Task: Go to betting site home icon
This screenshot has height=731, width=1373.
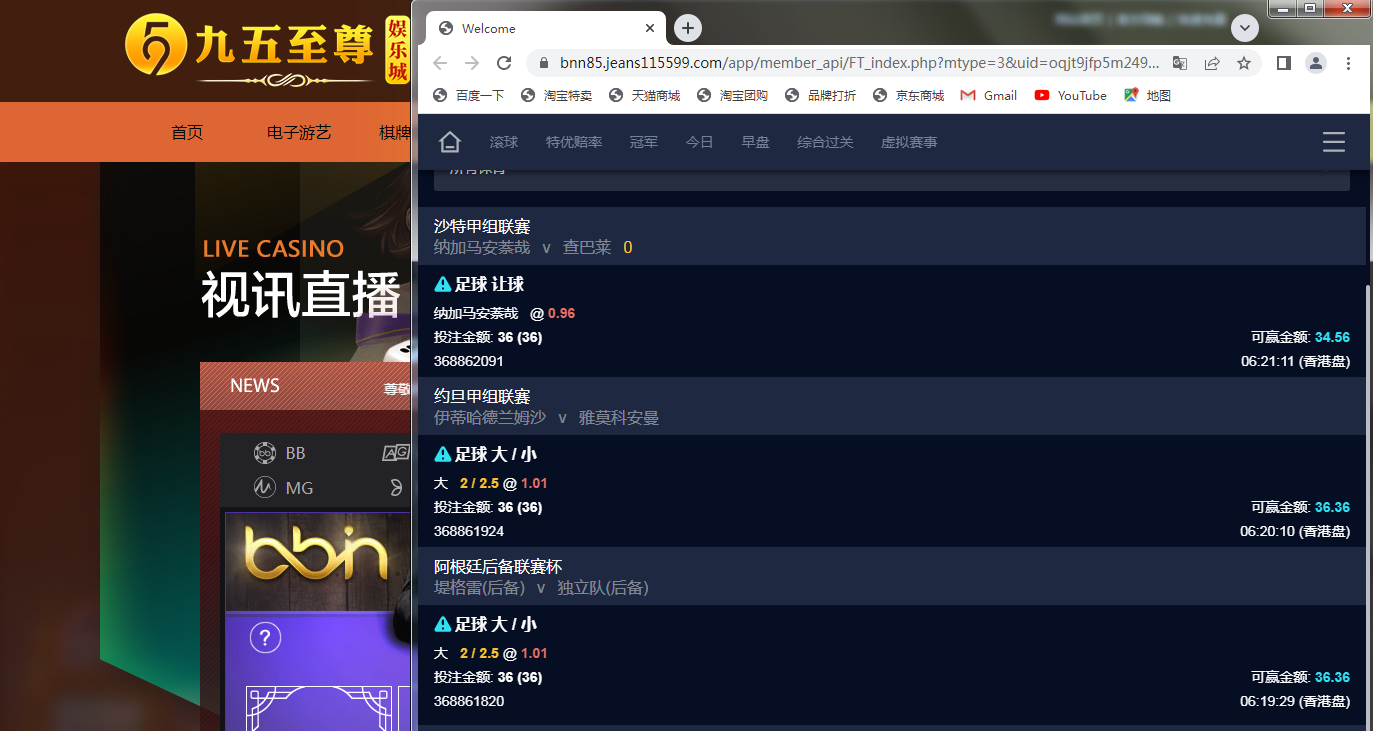Action: [450, 142]
